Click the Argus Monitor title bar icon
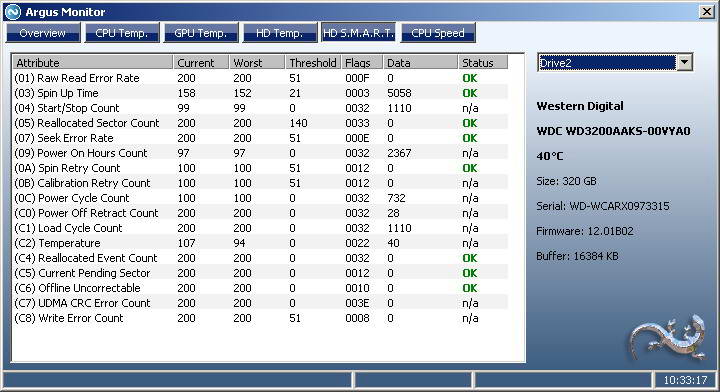 click(x=12, y=11)
